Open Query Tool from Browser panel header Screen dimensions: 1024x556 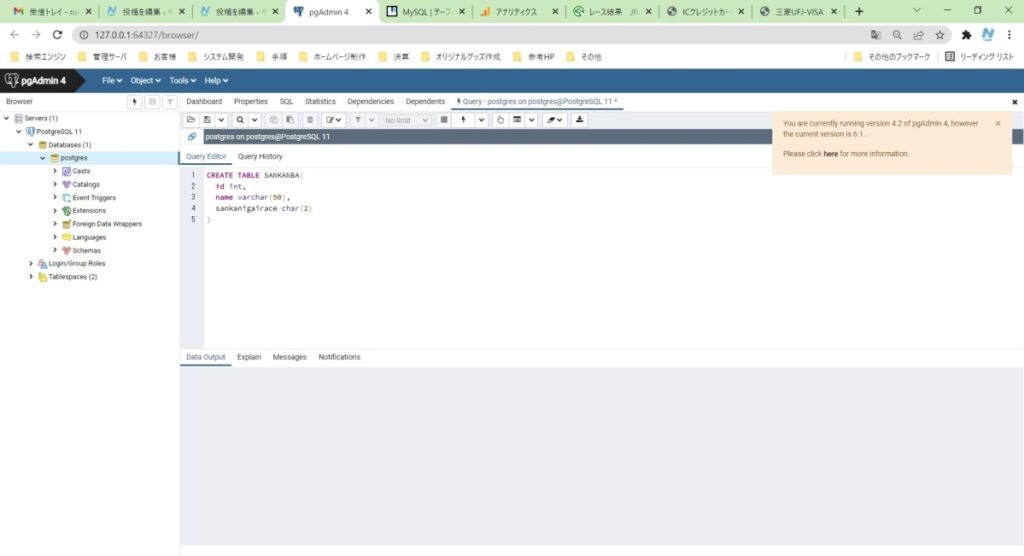[x=135, y=102]
